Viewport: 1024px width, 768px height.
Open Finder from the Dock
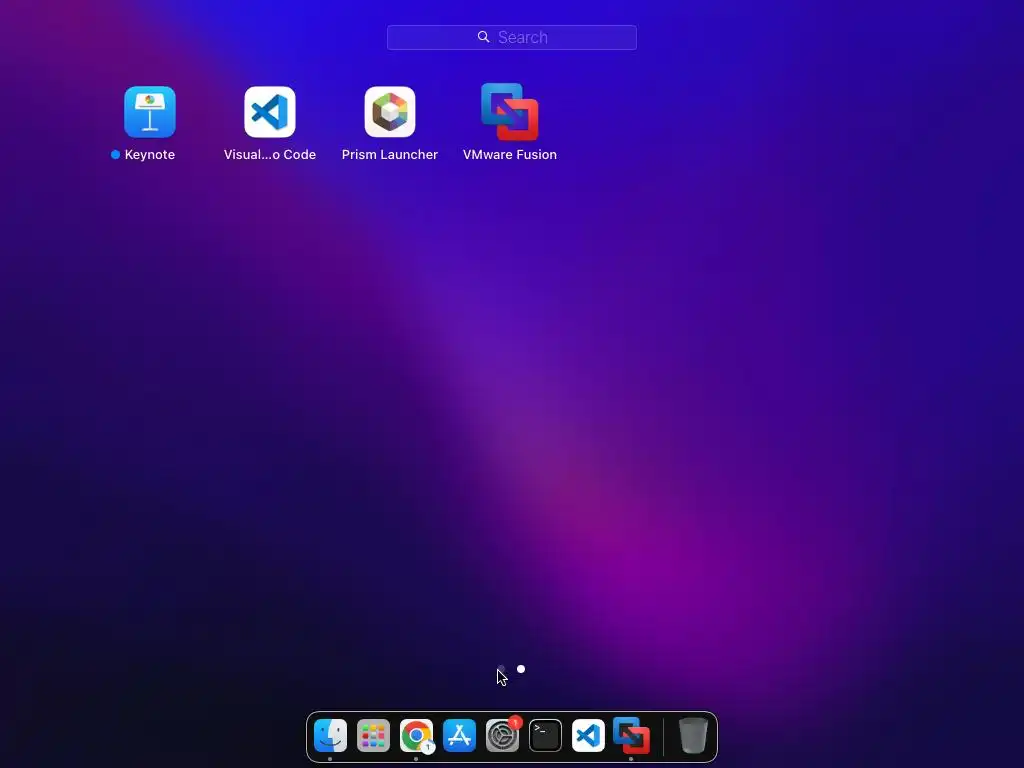(330, 735)
